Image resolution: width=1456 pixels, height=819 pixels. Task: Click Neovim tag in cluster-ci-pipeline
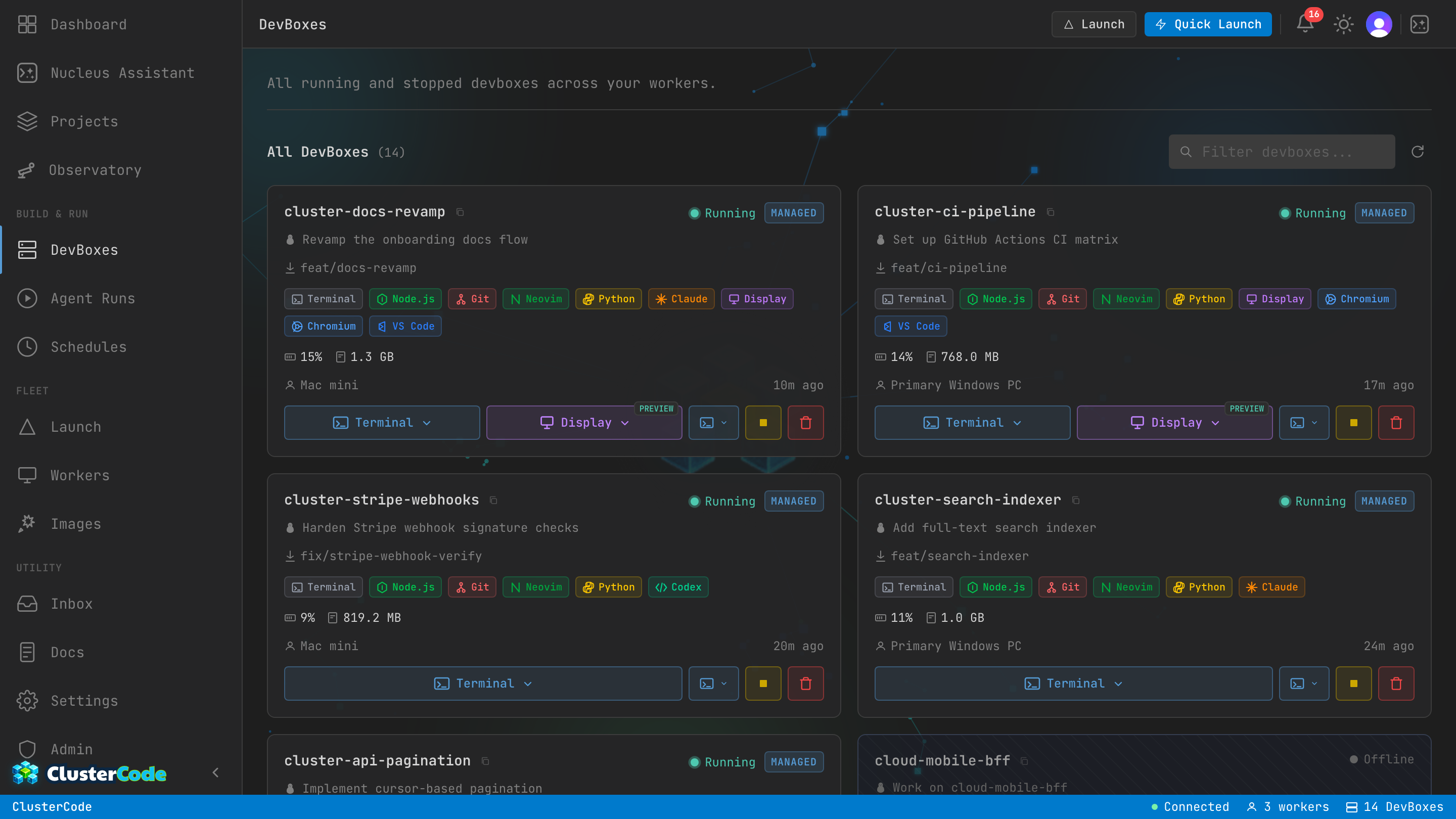click(1126, 299)
